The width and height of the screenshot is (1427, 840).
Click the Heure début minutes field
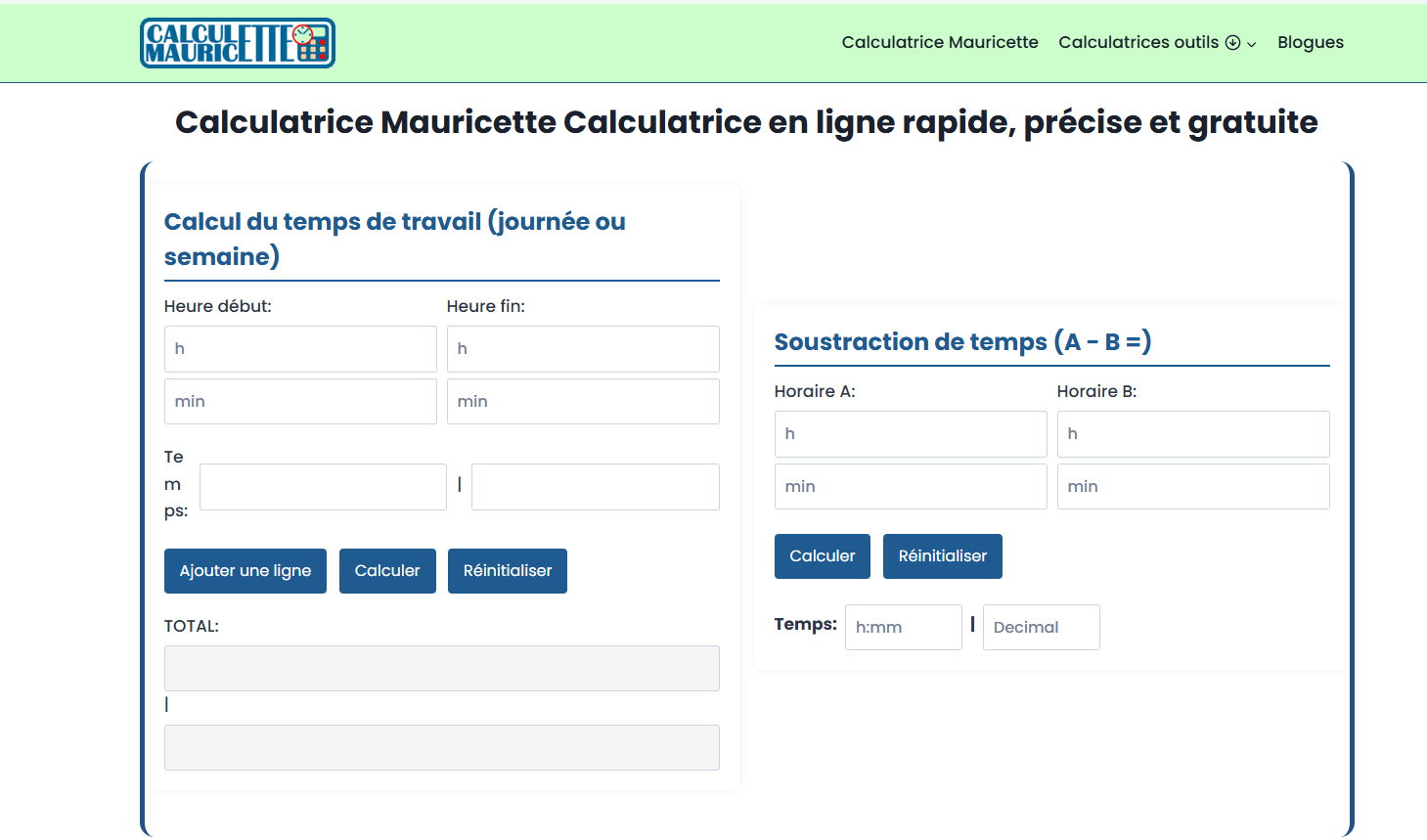tap(300, 402)
